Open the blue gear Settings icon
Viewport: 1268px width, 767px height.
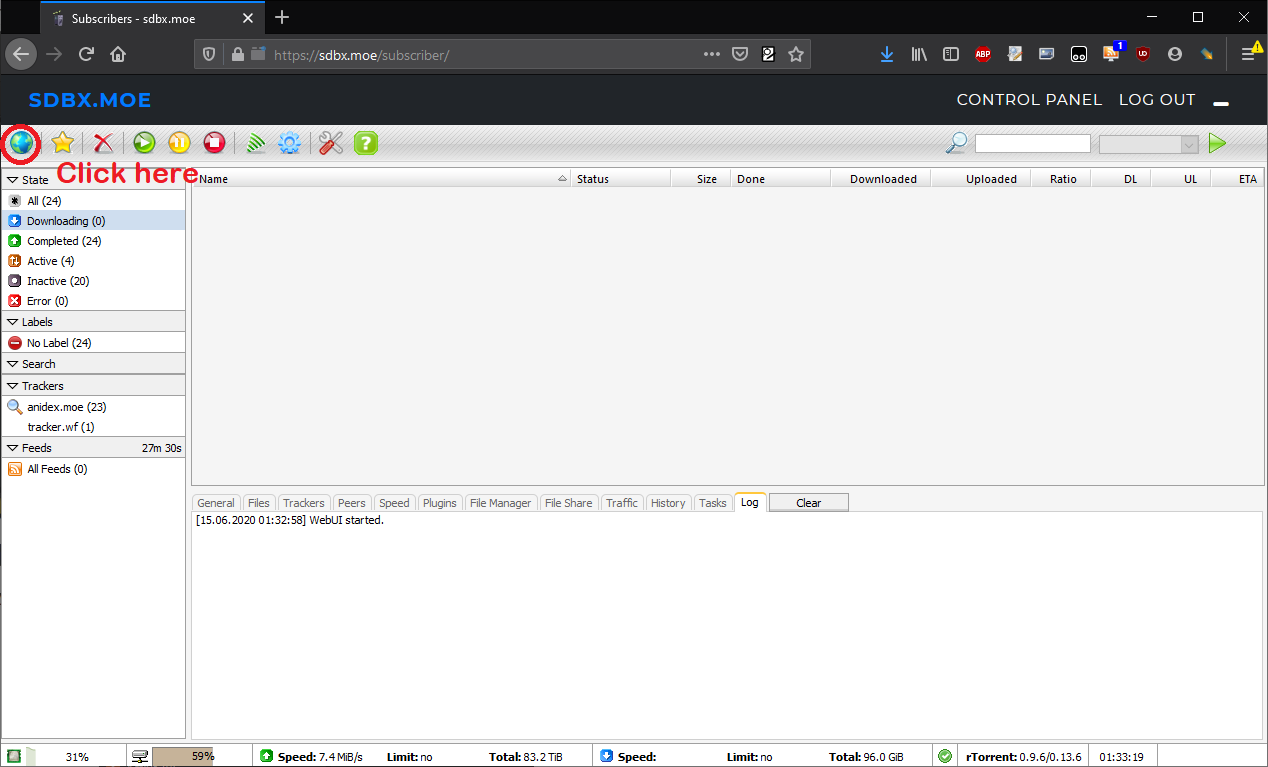point(290,144)
